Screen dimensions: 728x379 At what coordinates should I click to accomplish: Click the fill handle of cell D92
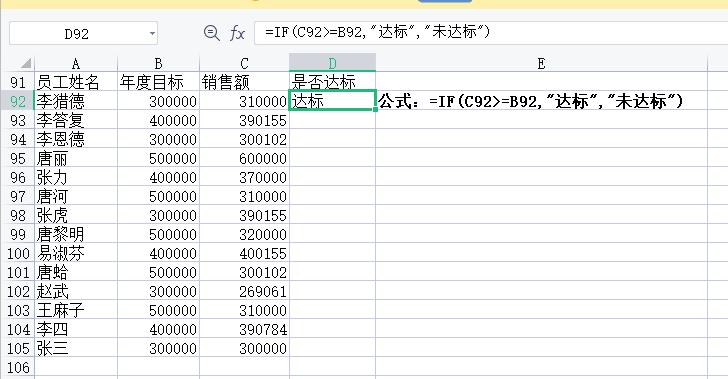[375, 110]
